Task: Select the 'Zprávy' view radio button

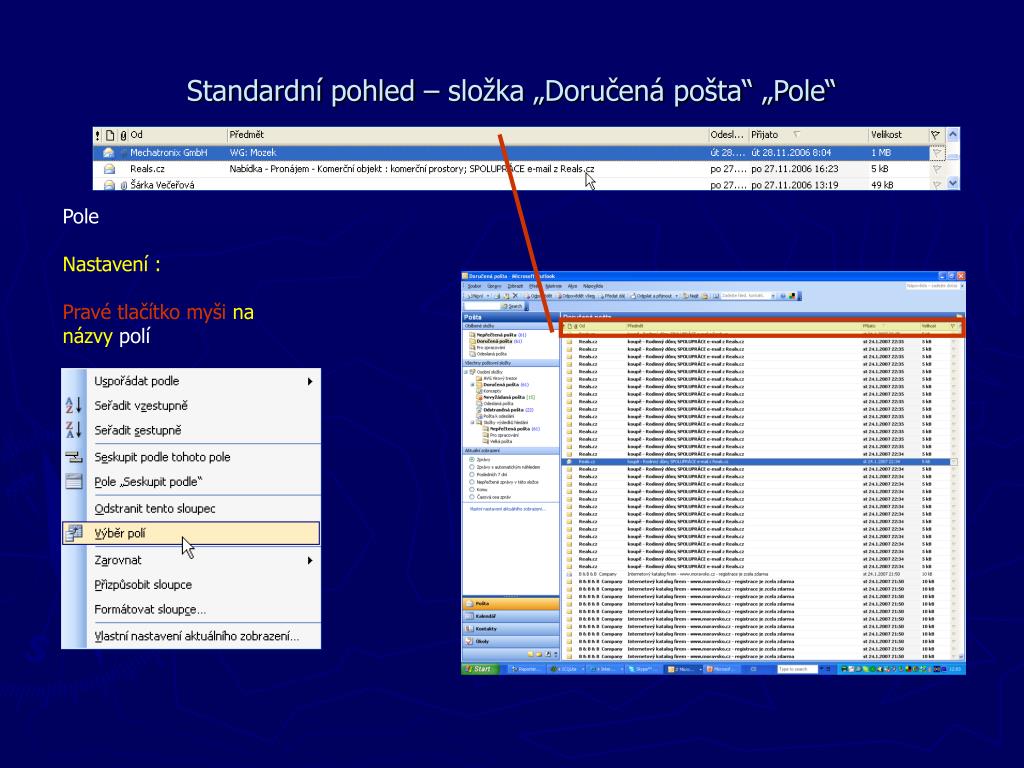Action: 472,460
